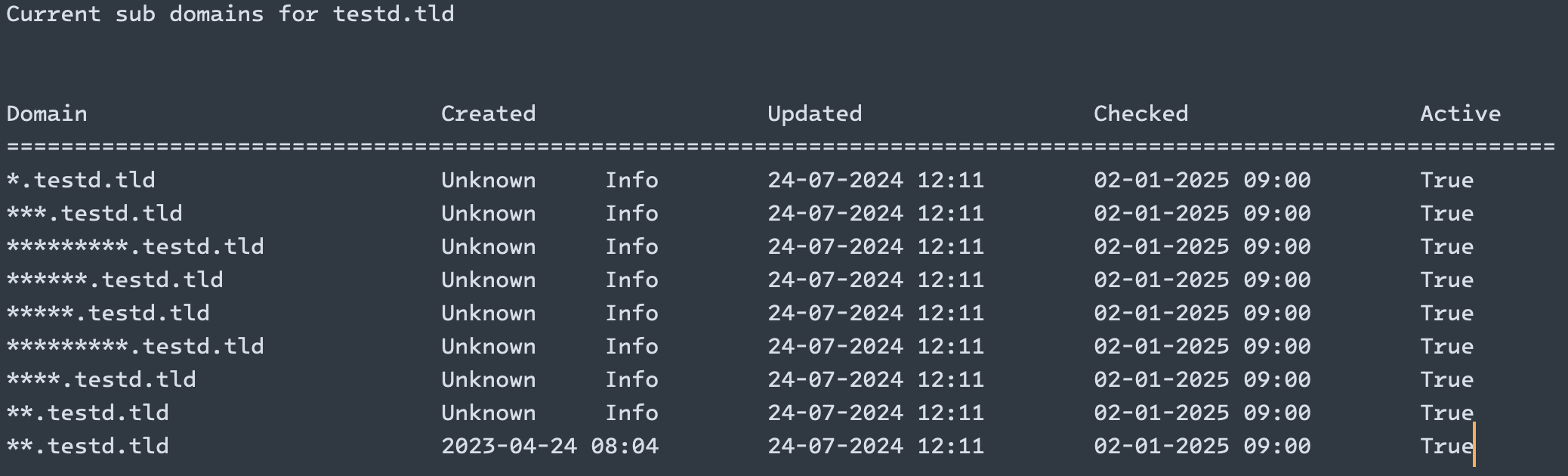1568x476 pixels.
Task: Open Info for the four-asterisk ****.testd.tld row
Action: (x=631, y=379)
